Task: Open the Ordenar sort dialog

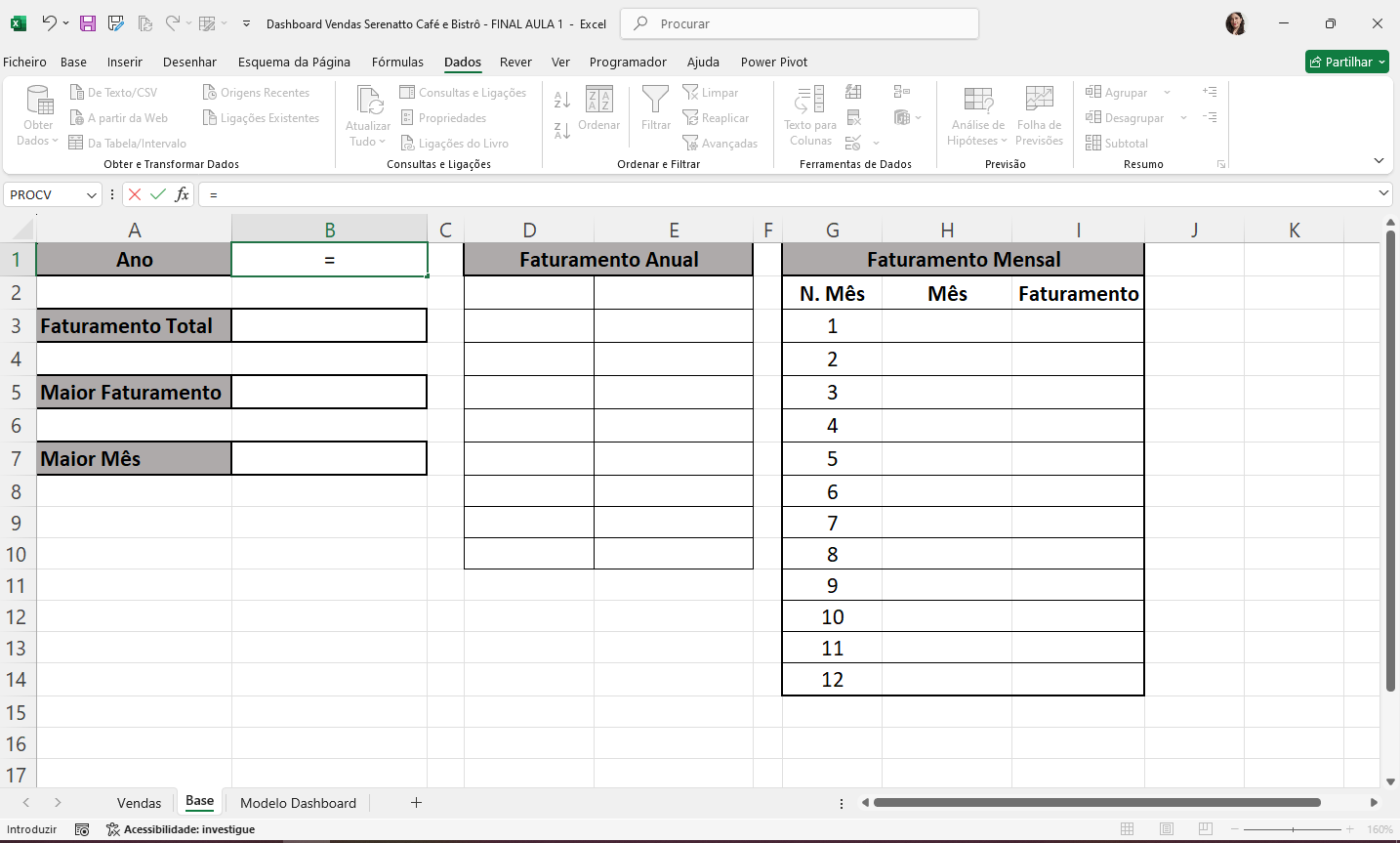Action: 598,108
